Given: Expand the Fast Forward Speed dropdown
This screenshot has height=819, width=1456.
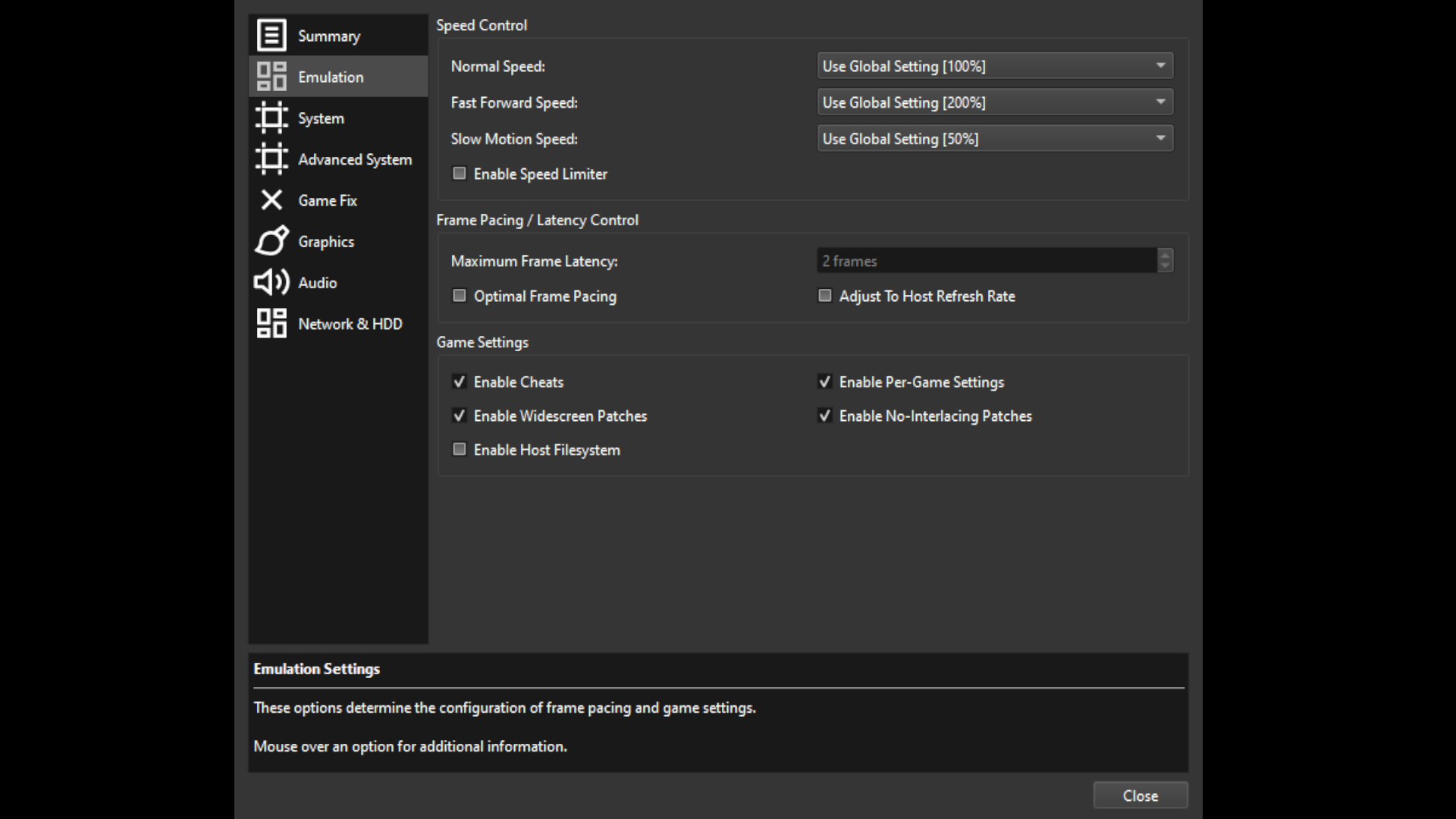Looking at the screenshot, I should (x=994, y=102).
